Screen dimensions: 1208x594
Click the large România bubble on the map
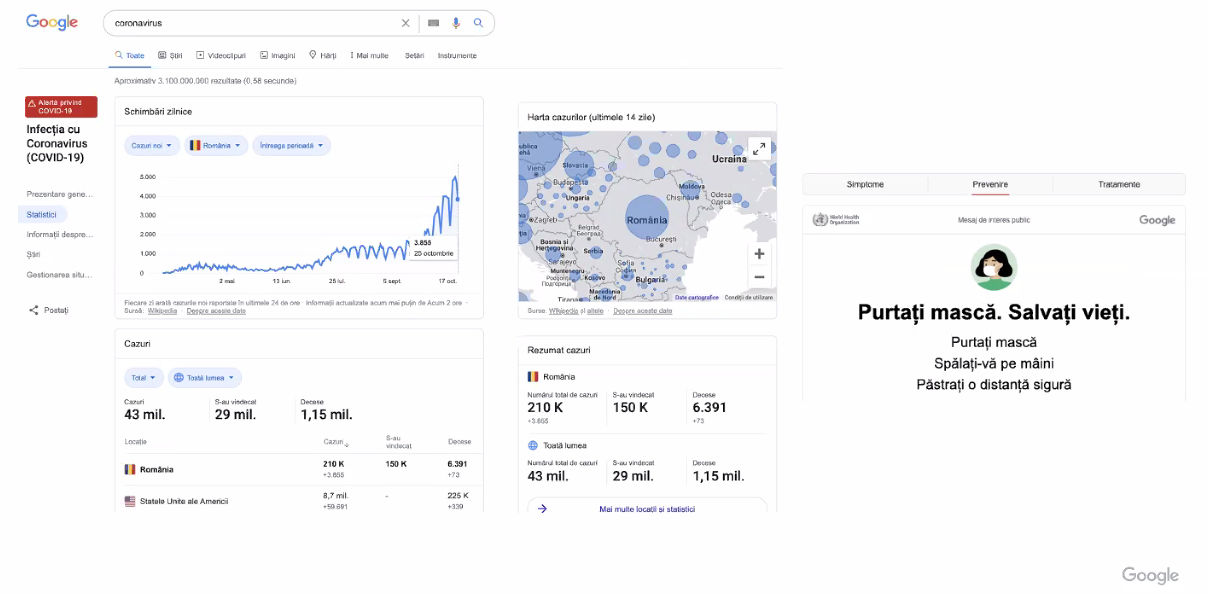(647, 218)
